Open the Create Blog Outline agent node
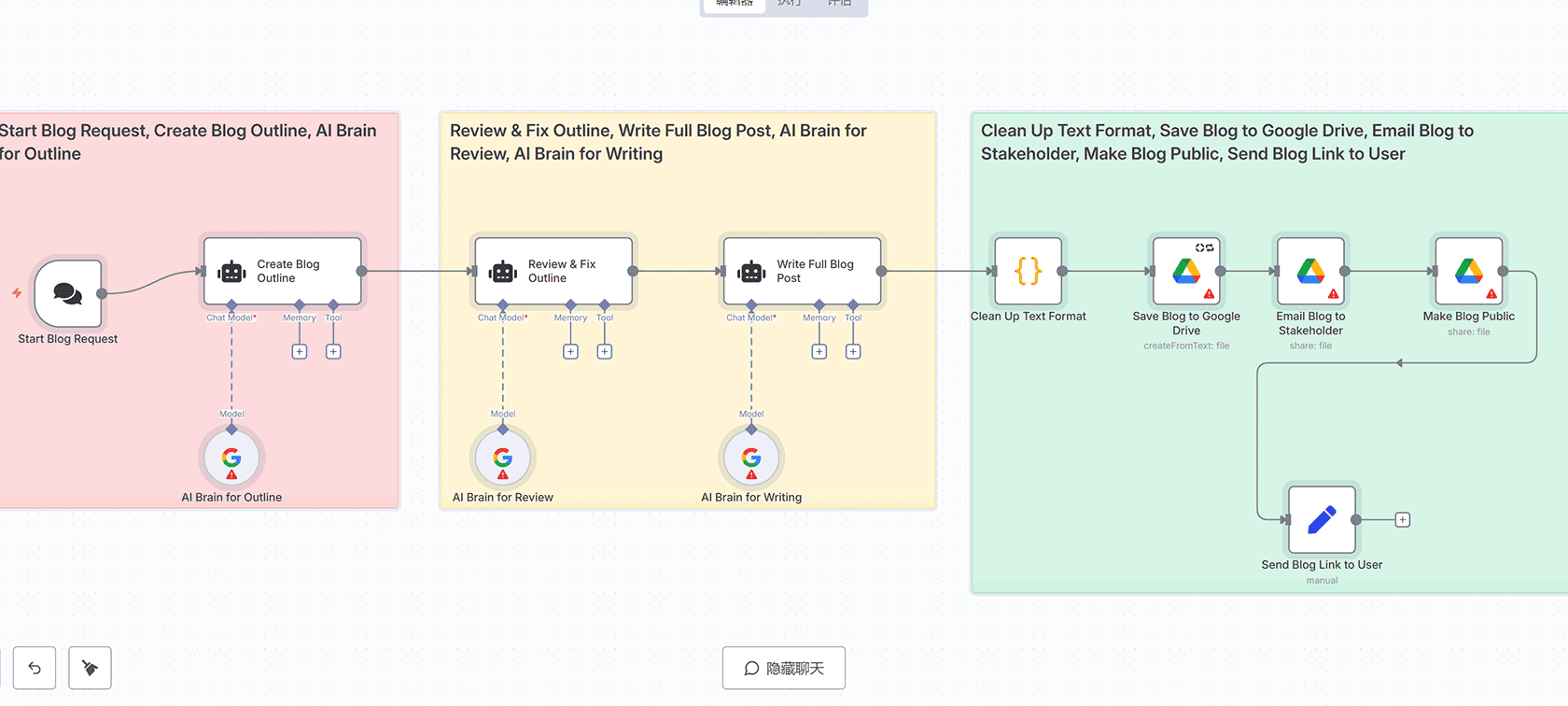Viewport: 1568px width, 706px height. (x=283, y=272)
